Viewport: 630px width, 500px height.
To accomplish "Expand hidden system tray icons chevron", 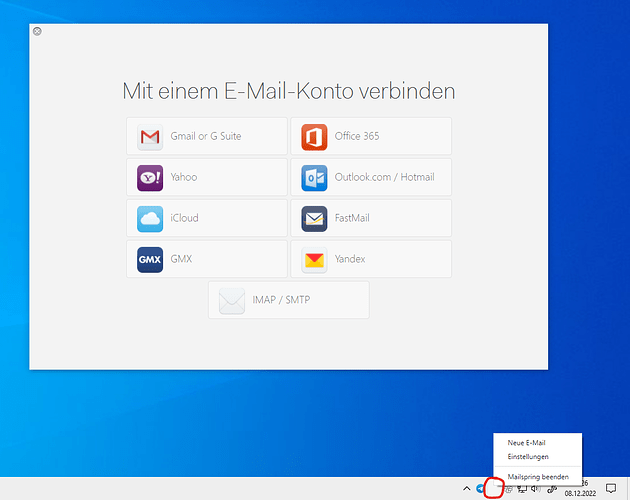I will 466,489.
